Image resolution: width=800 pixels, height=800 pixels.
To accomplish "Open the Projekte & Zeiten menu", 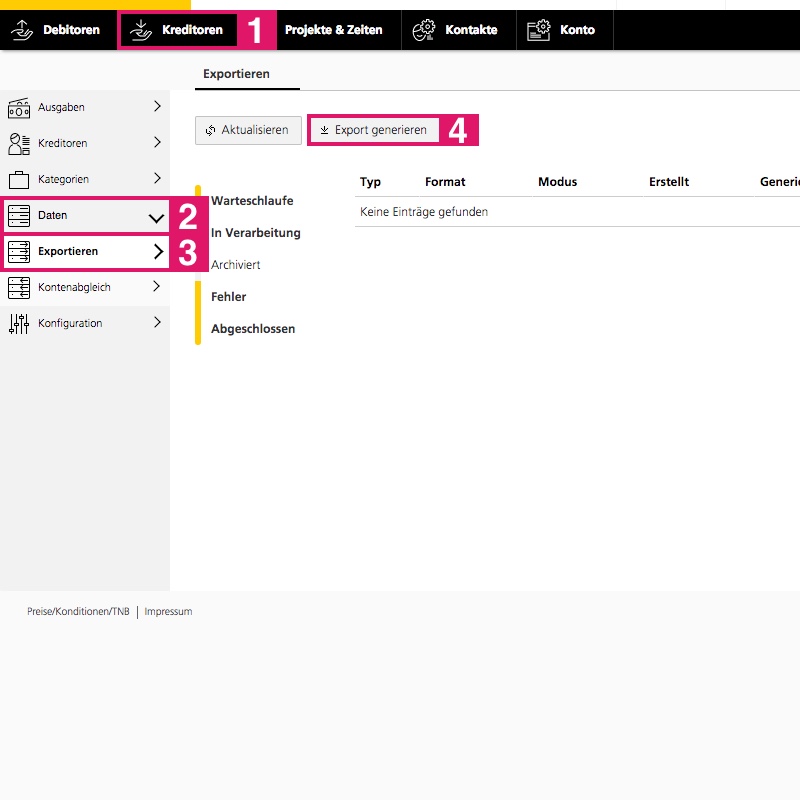I will [333, 30].
